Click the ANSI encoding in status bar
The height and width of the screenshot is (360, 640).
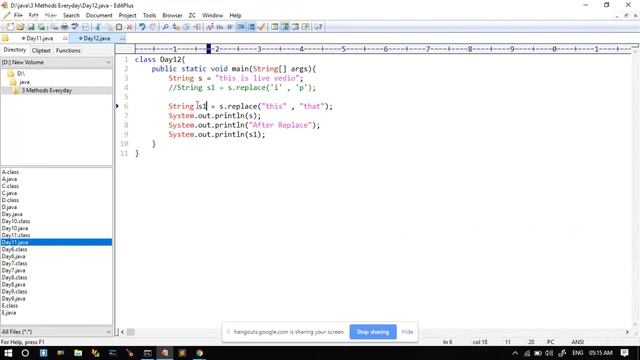(577, 342)
